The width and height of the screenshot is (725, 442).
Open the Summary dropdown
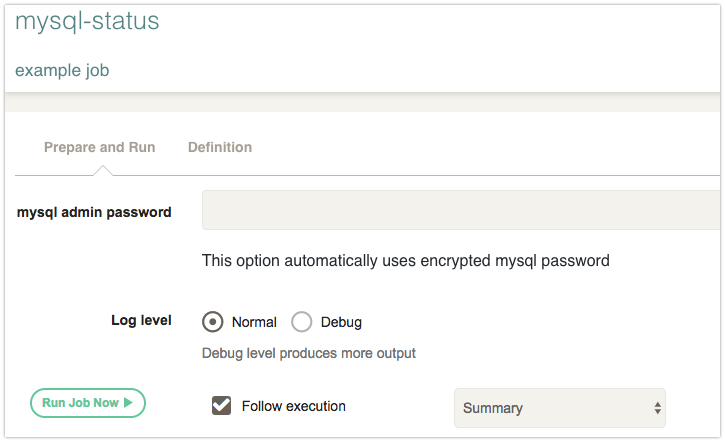(559, 408)
